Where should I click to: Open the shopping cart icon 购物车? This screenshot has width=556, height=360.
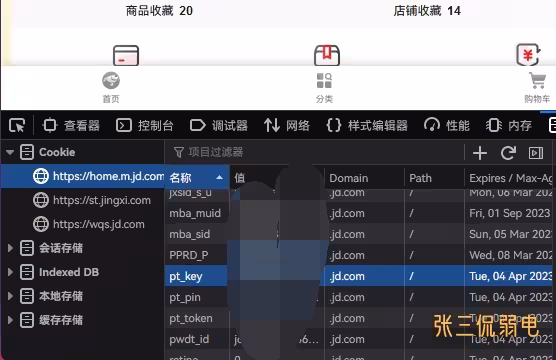(x=538, y=87)
